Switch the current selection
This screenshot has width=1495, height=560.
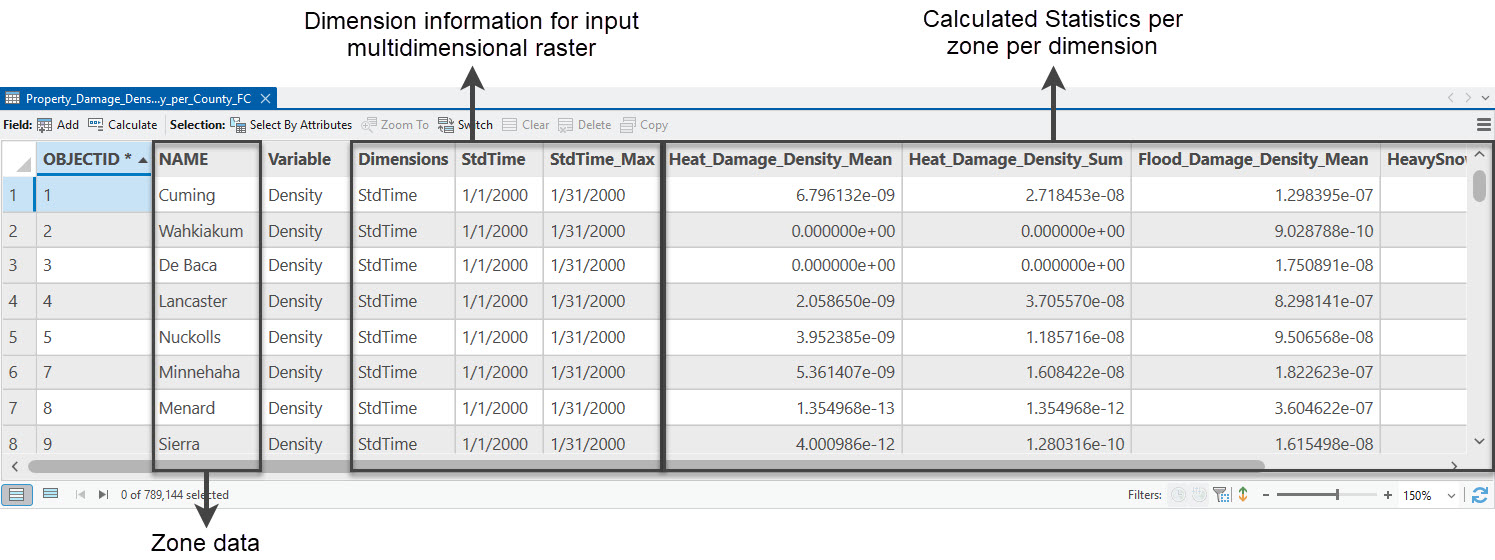tap(465, 125)
